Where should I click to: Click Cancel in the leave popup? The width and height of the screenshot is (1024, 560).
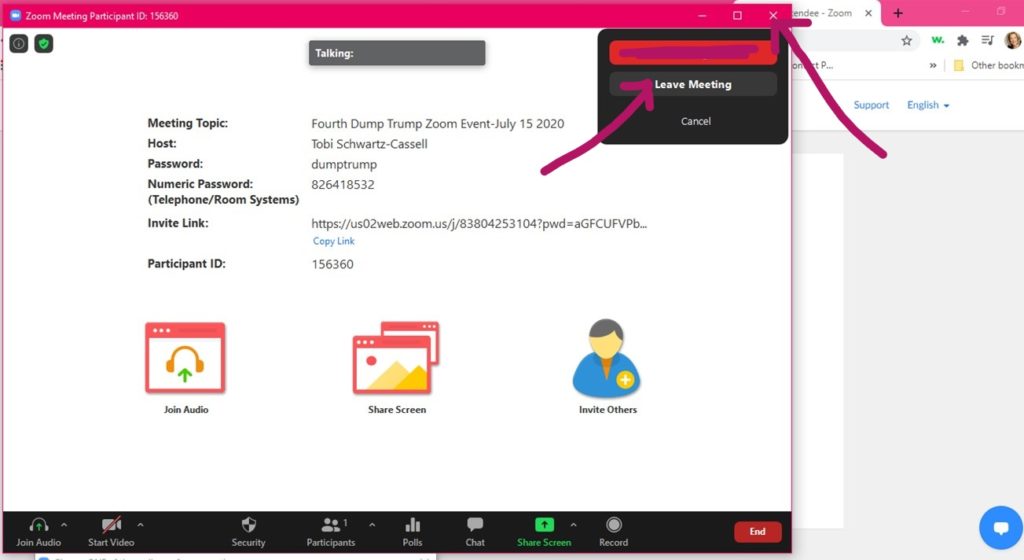click(x=696, y=121)
